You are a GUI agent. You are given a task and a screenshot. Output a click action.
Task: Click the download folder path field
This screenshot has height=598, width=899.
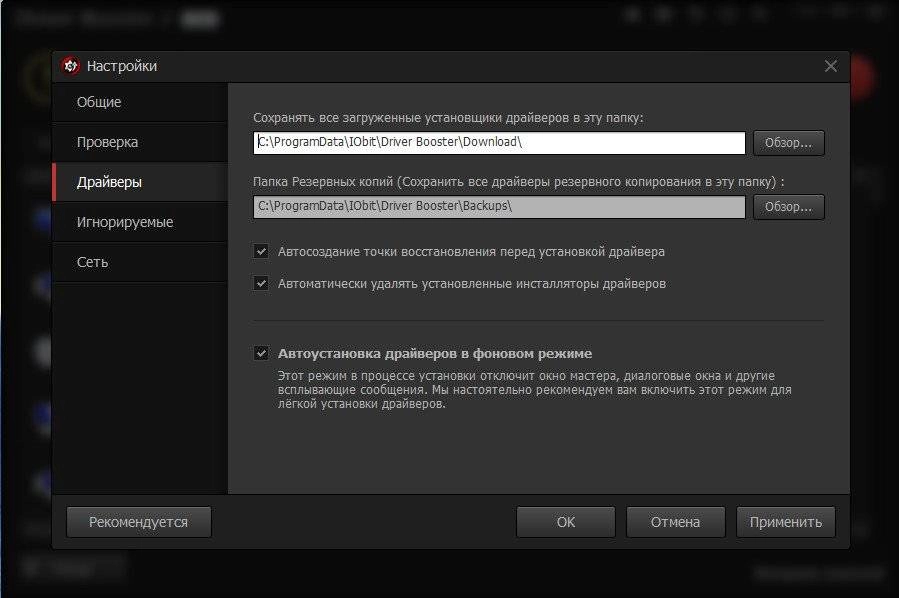pos(499,143)
